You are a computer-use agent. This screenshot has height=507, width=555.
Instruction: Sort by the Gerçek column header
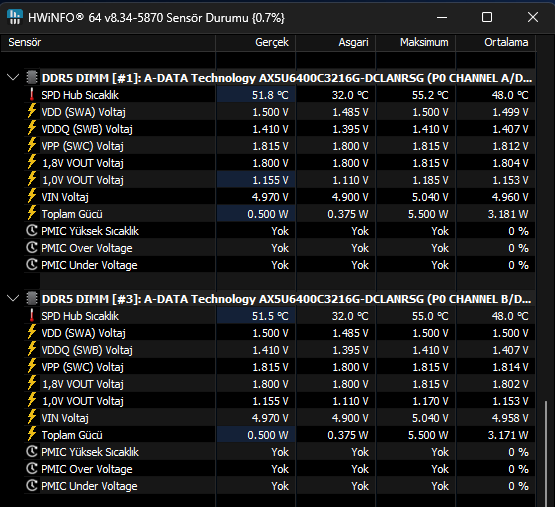click(256, 42)
